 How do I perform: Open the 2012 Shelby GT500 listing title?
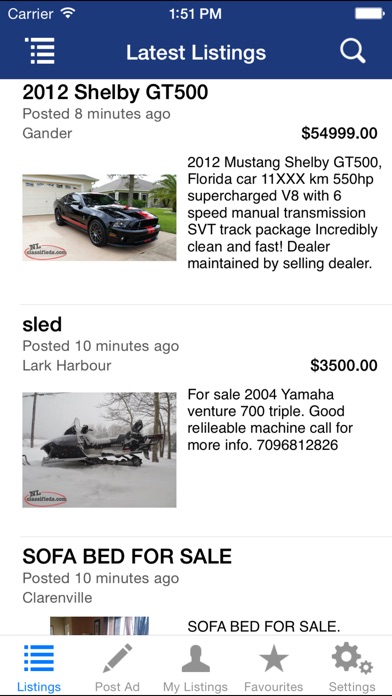[x=115, y=92]
